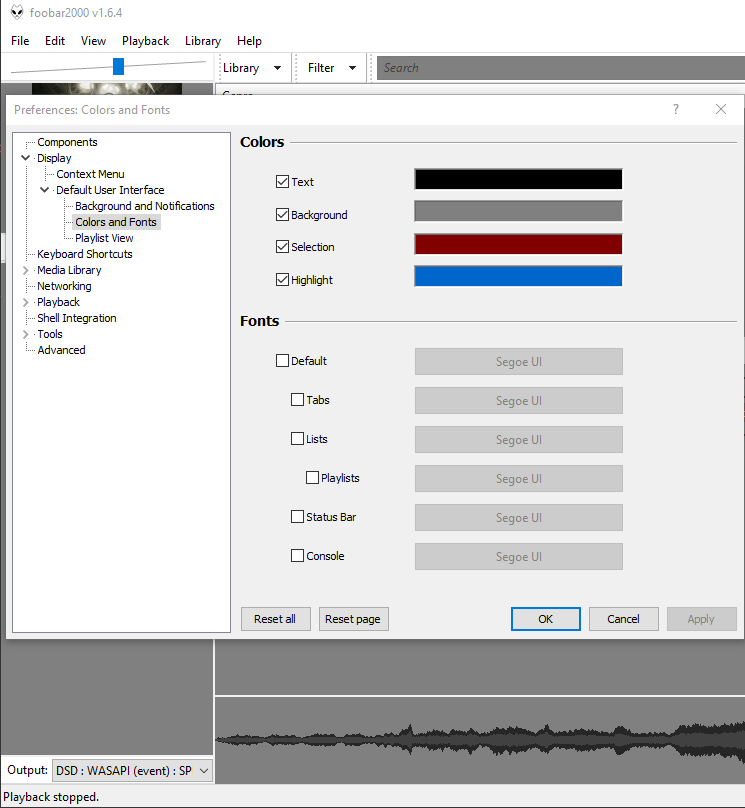745x808 pixels.
Task: Select Playlist View tree item
Action: 104,238
